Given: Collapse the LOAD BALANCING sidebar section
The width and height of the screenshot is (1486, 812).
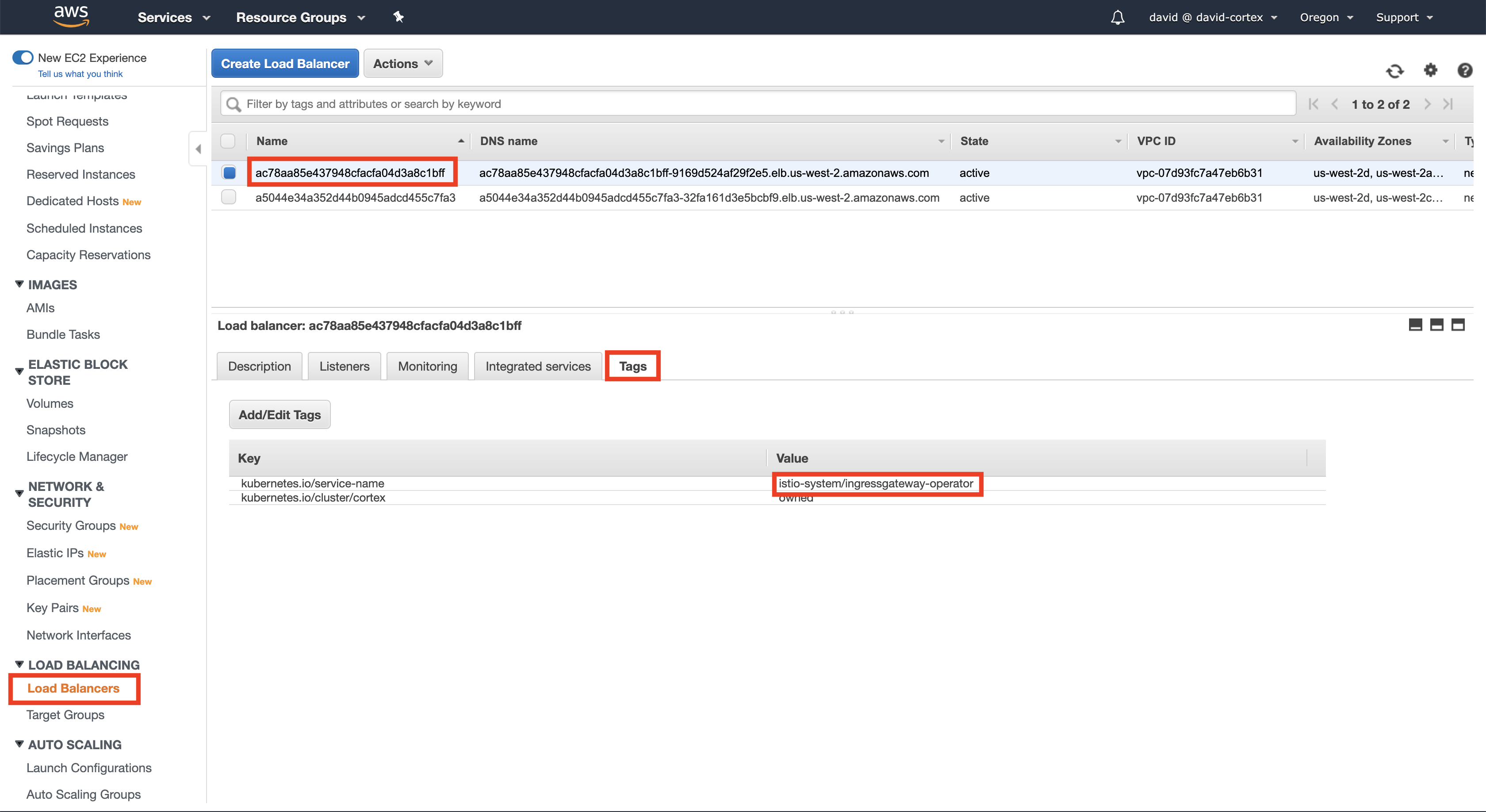Looking at the screenshot, I should click(x=19, y=664).
